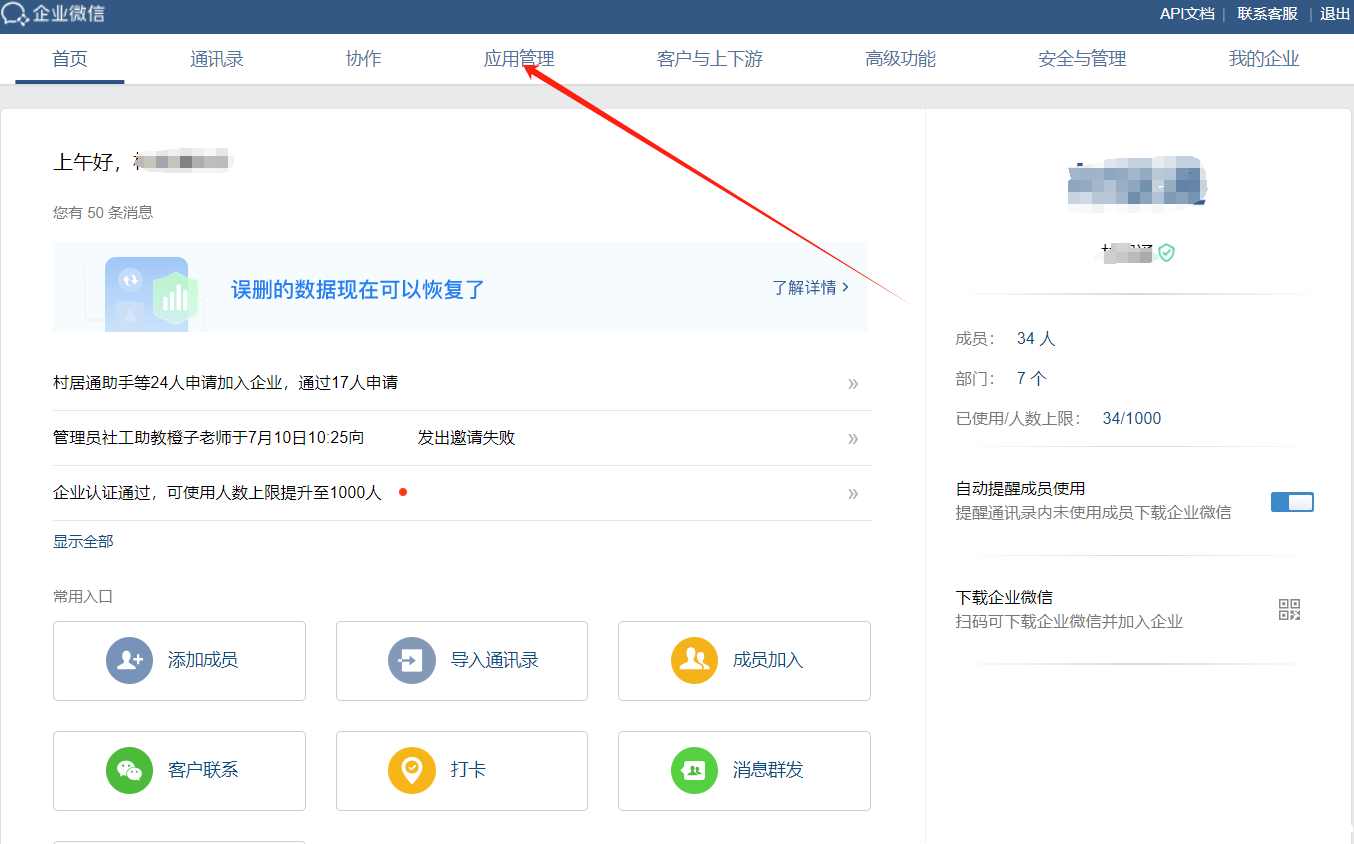1354x844 pixels.
Task: Go to the 安全与管理 tab
Action: (x=1082, y=59)
